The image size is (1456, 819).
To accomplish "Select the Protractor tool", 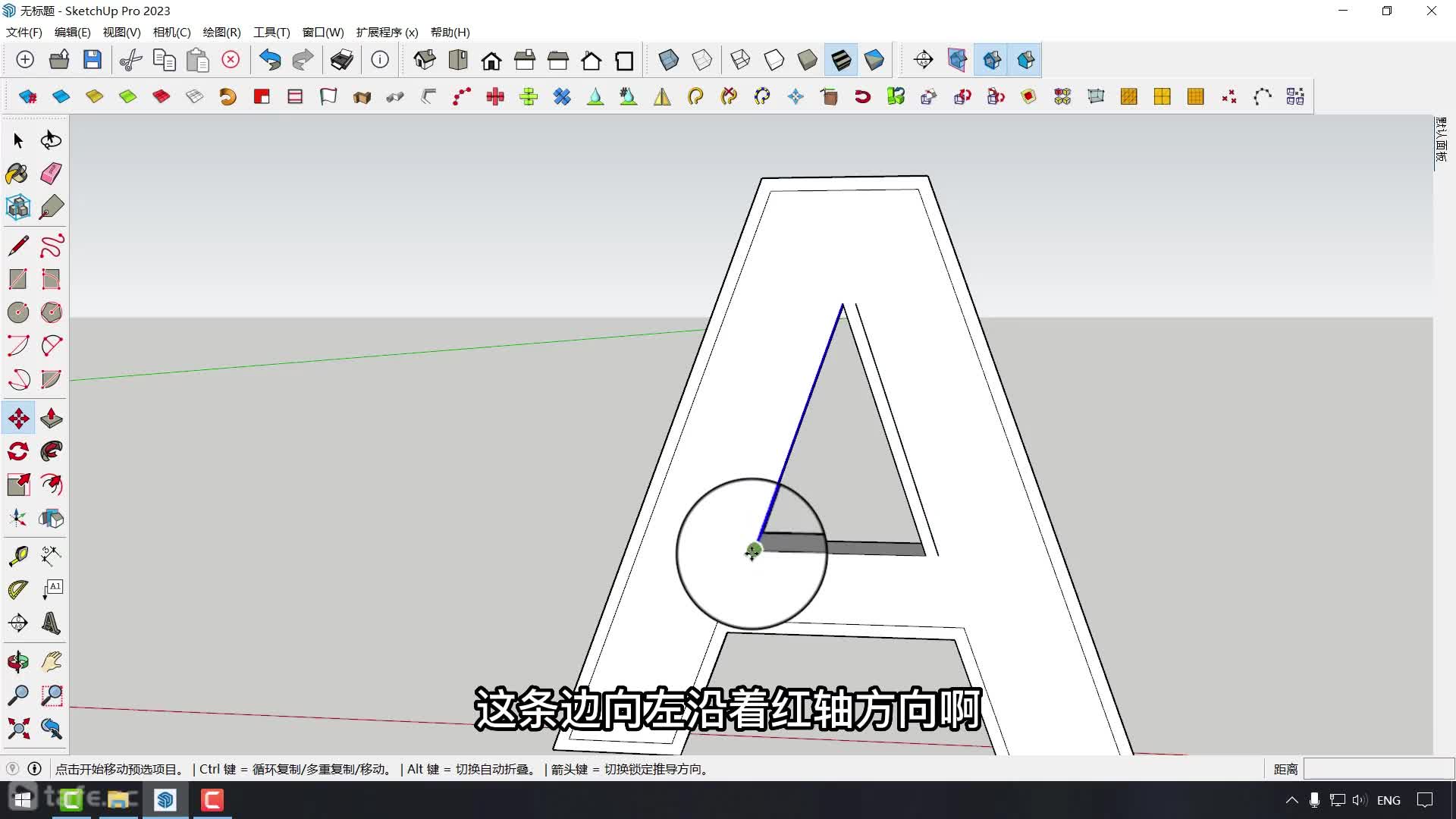I will (18, 589).
